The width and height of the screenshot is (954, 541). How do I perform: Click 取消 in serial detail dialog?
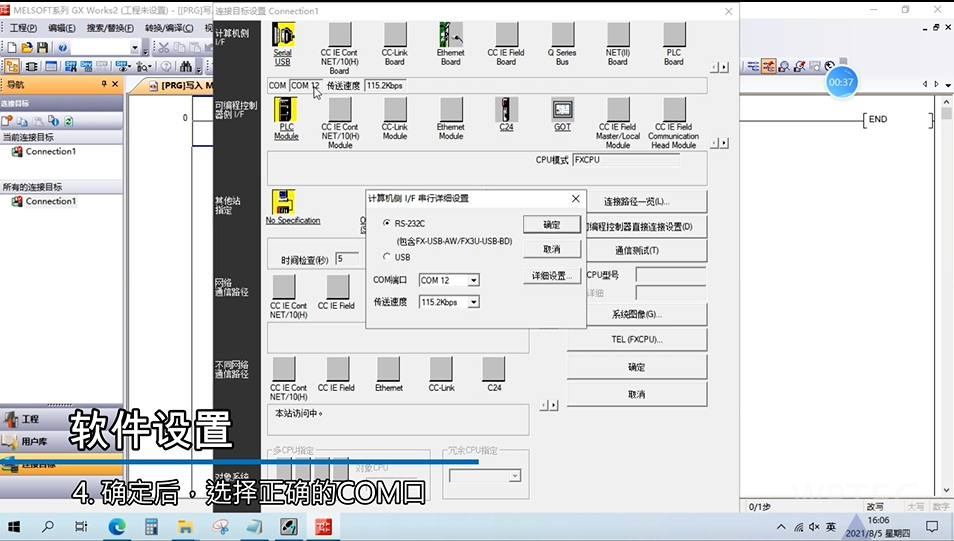[552, 250]
